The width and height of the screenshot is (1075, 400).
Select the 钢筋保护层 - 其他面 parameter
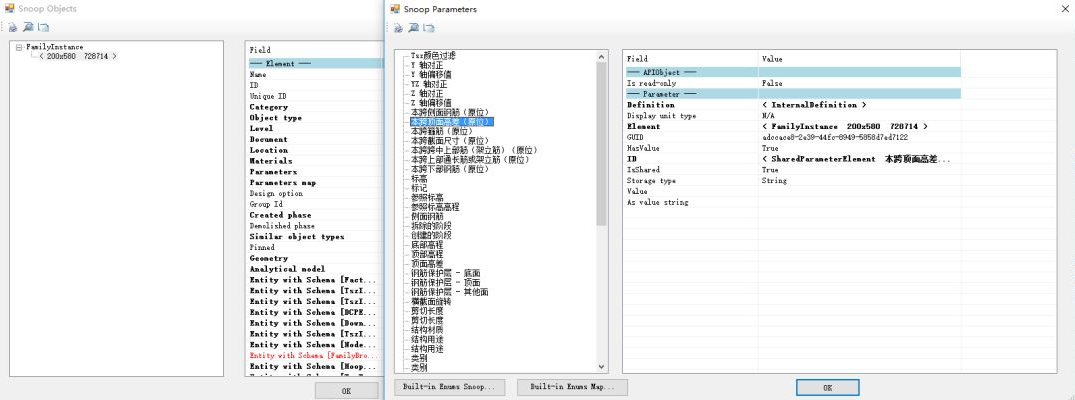coord(450,292)
